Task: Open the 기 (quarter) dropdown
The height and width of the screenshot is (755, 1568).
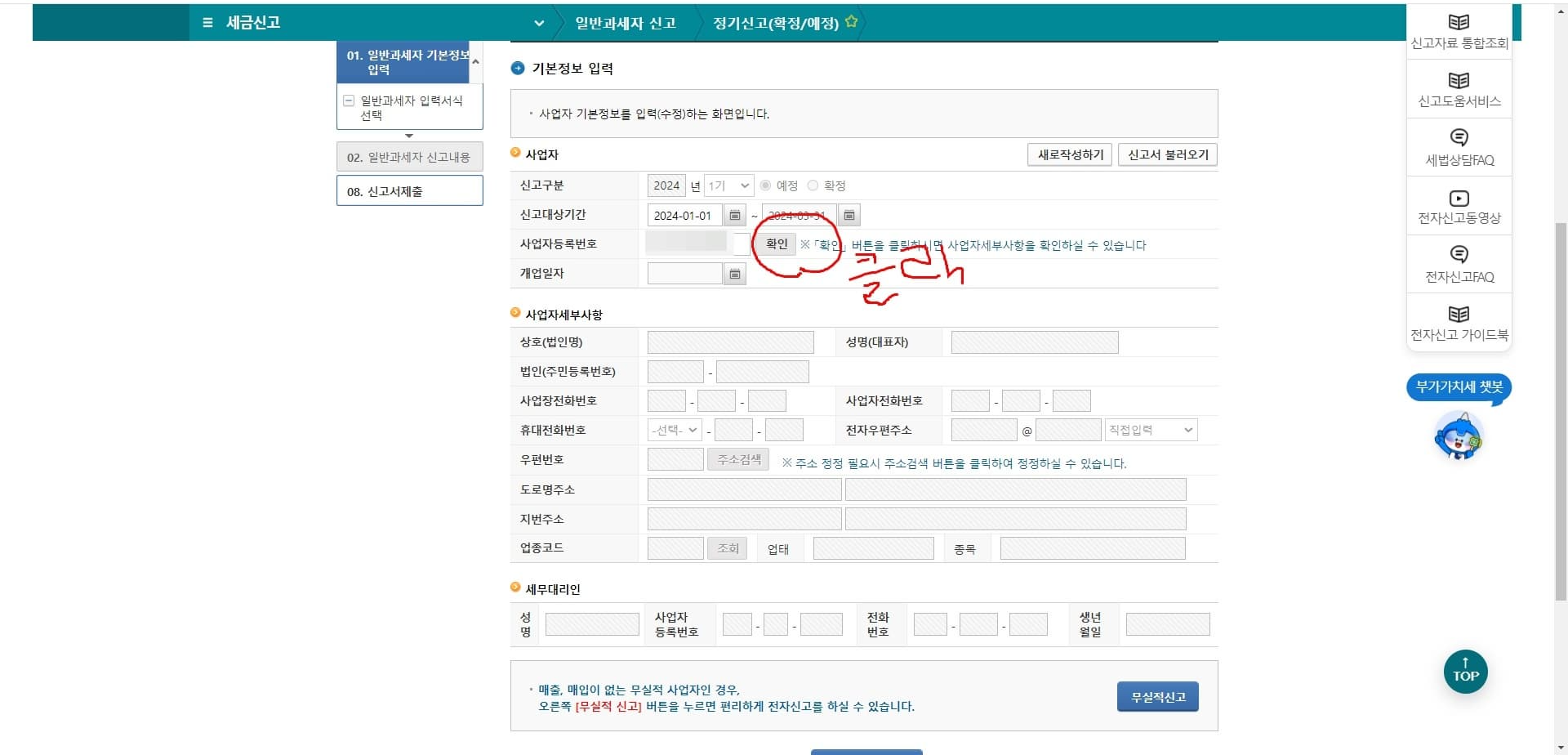Action: [x=727, y=185]
